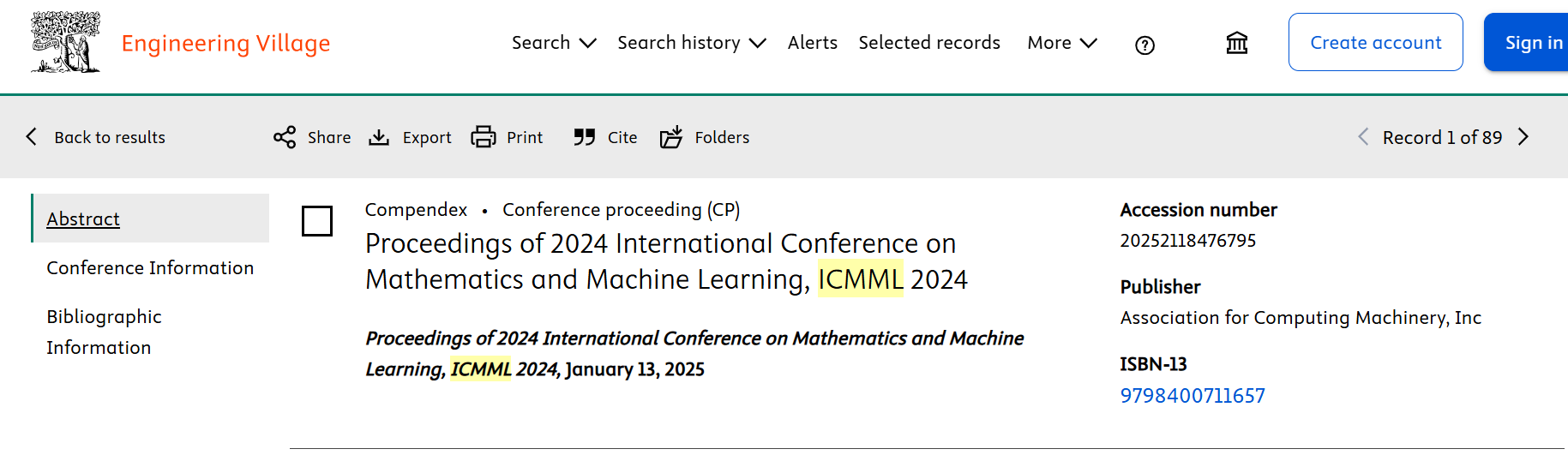
Task: Expand the Search dropdown menu
Action: click(554, 43)
